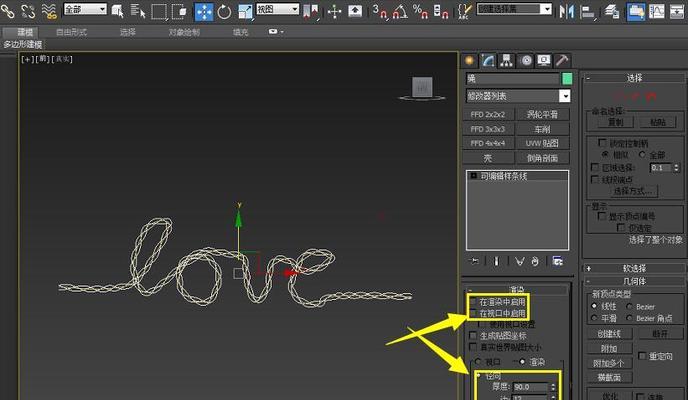Open the Layer Manager icon
The width and height of the screenshot is (688, 400).
(612, 11)
